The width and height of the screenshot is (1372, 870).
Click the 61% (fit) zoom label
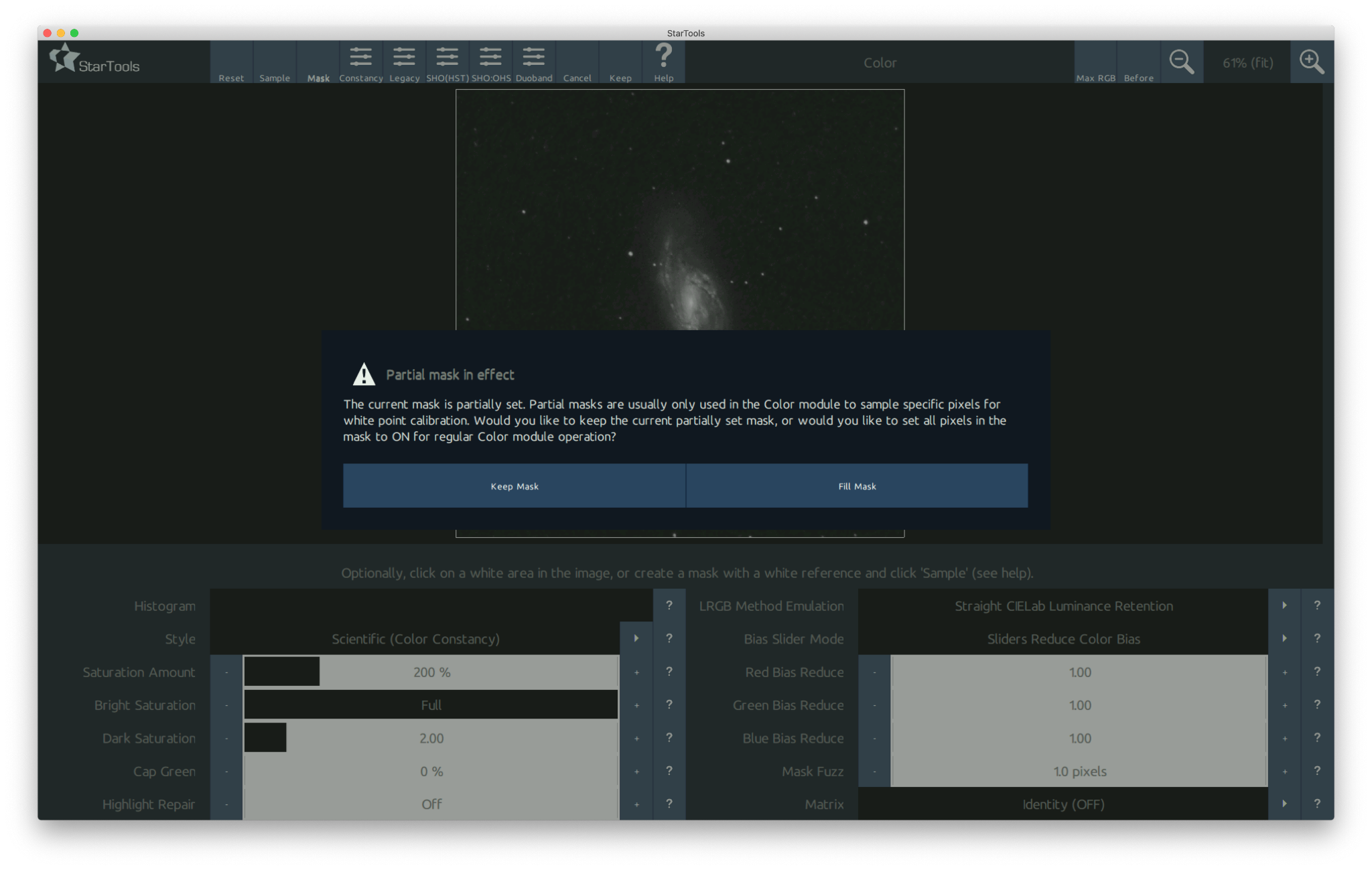(x=1247, y=63)
